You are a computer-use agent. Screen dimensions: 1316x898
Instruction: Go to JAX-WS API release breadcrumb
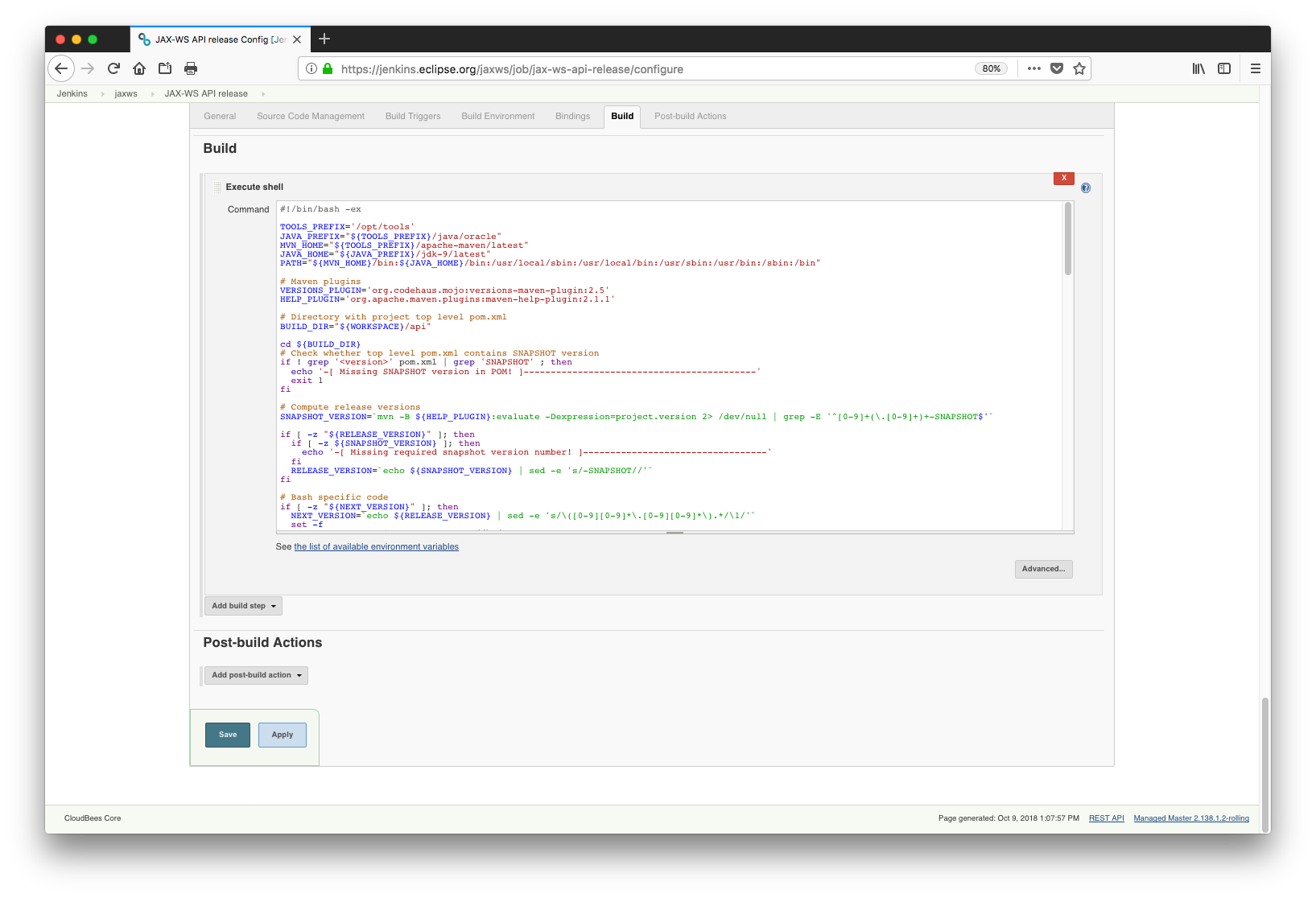(206, 94)
